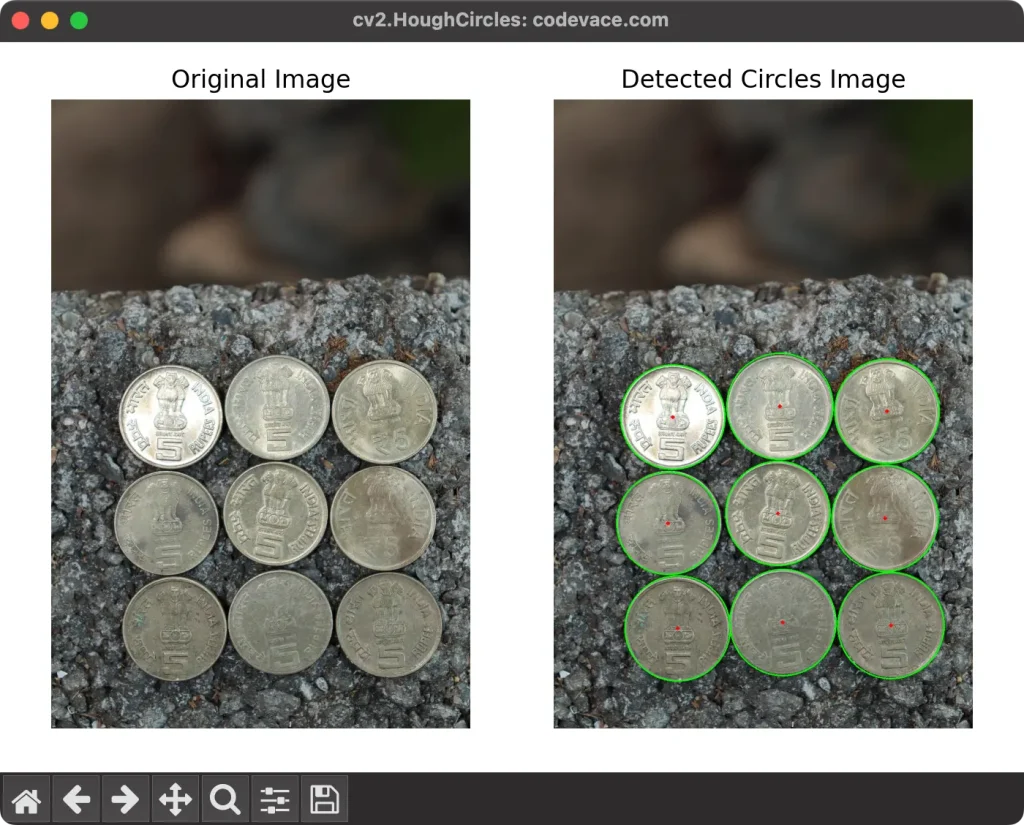Open the Configure subplots sliders icon
The height and width of the screenshot is (825, 1024).
[275, 799]
